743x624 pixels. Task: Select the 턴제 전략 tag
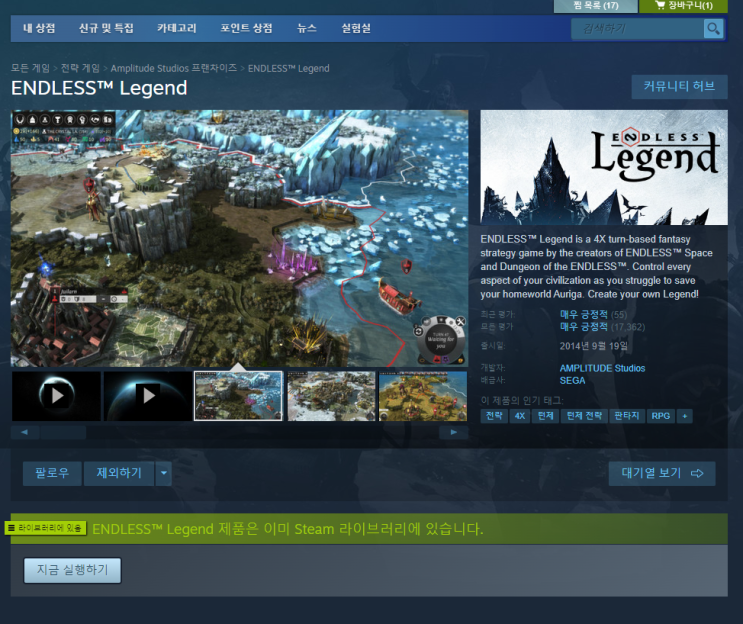coord(584,416)
